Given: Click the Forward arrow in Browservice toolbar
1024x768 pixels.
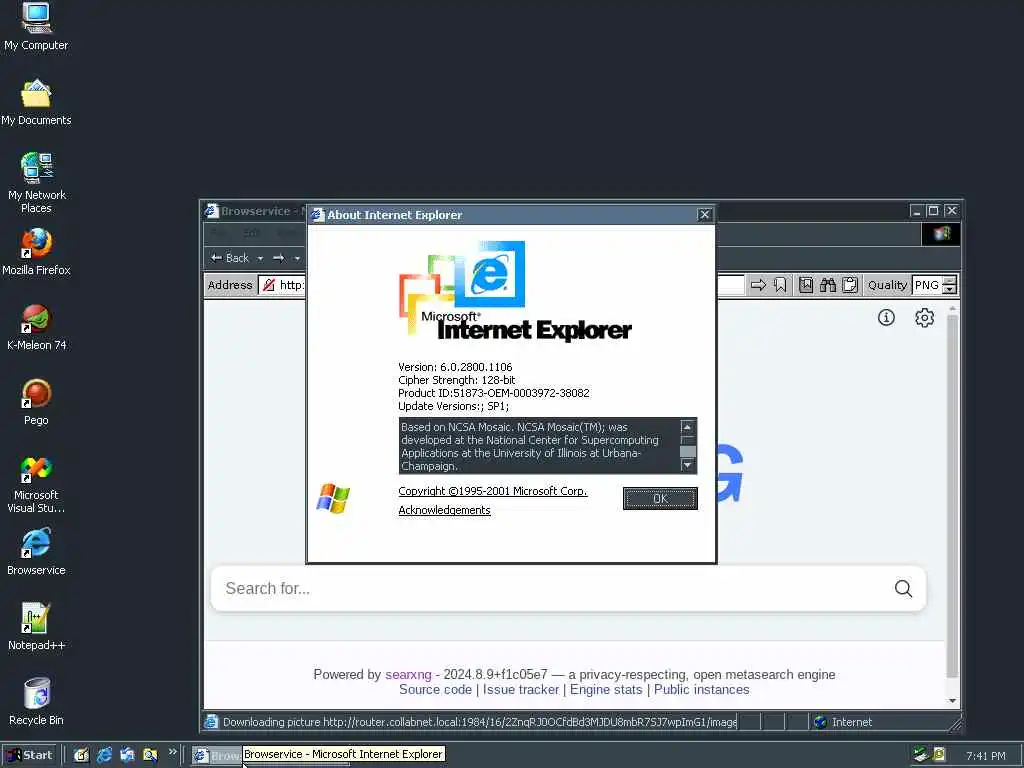Looking at the screenshot, I should [x=279, y=258].
